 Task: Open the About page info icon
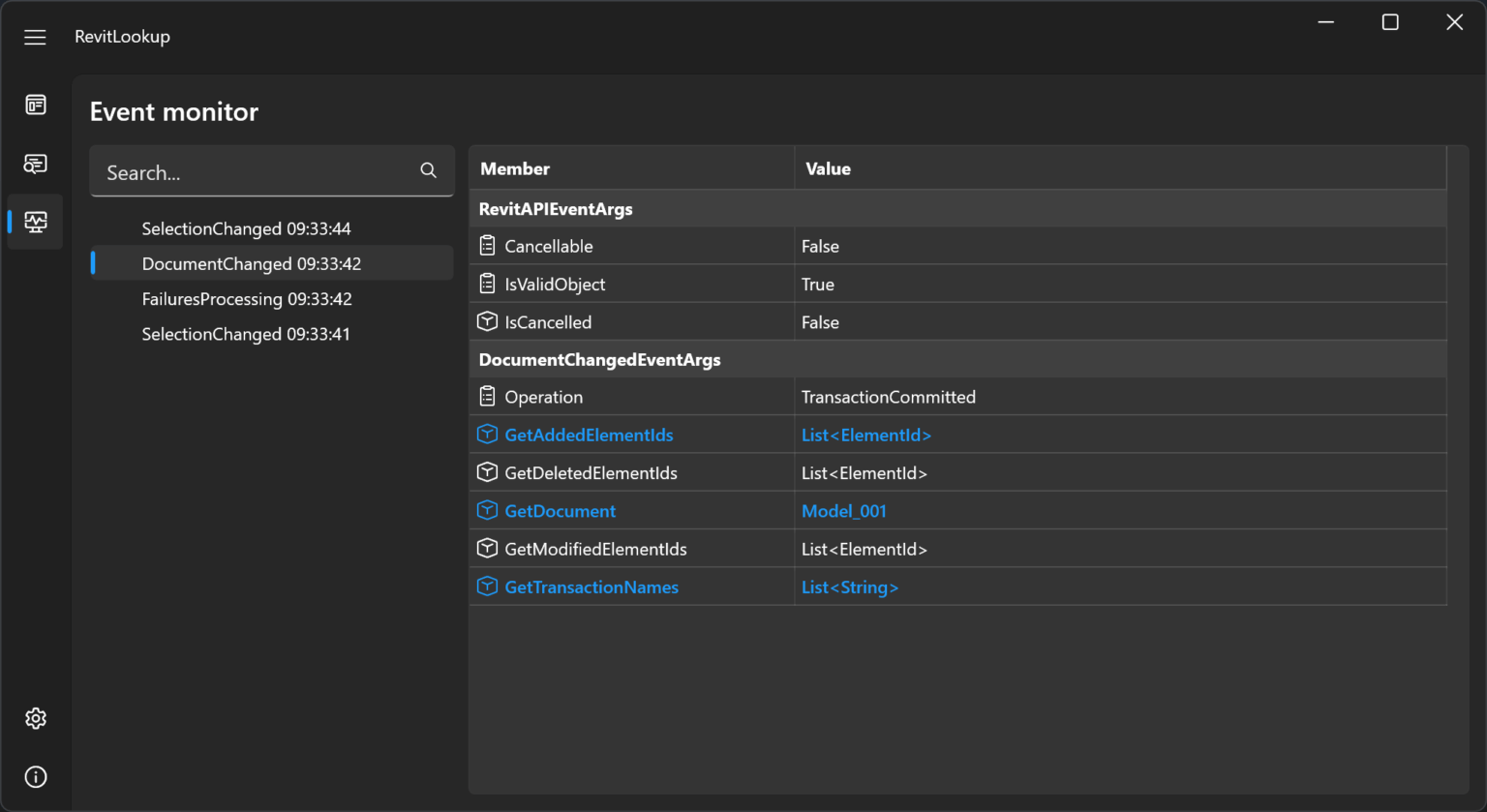click(35, 776)
